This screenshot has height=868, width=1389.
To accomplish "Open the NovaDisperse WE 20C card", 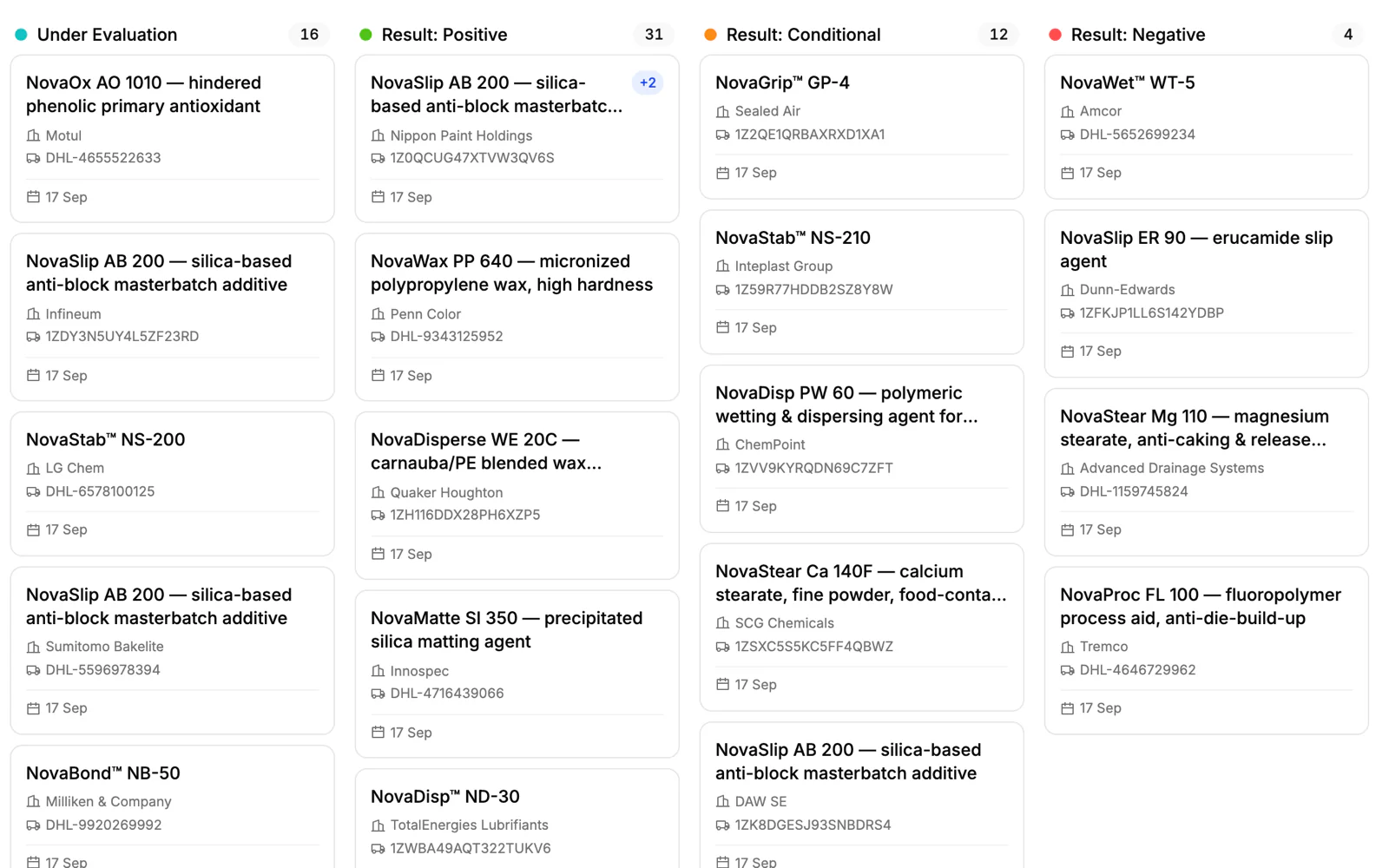I will tap(517, 496).
